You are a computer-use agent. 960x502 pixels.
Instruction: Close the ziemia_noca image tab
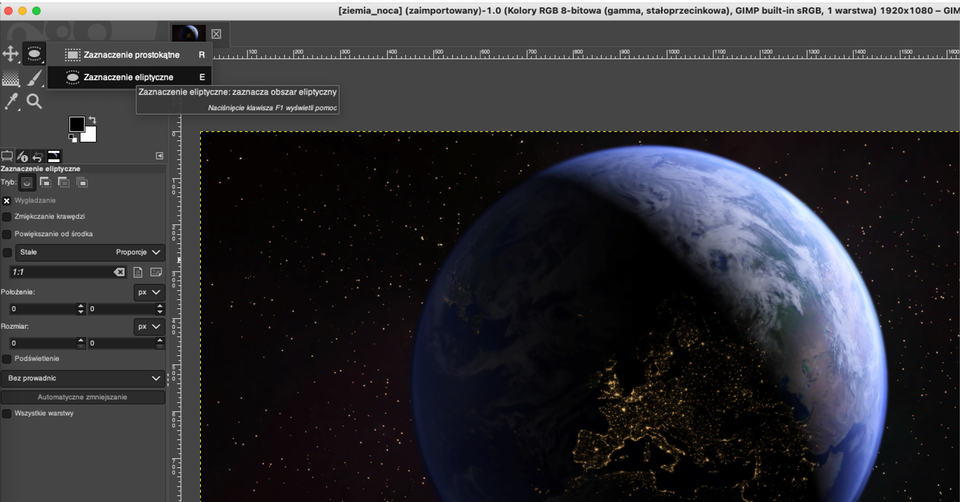coord(216,34)
